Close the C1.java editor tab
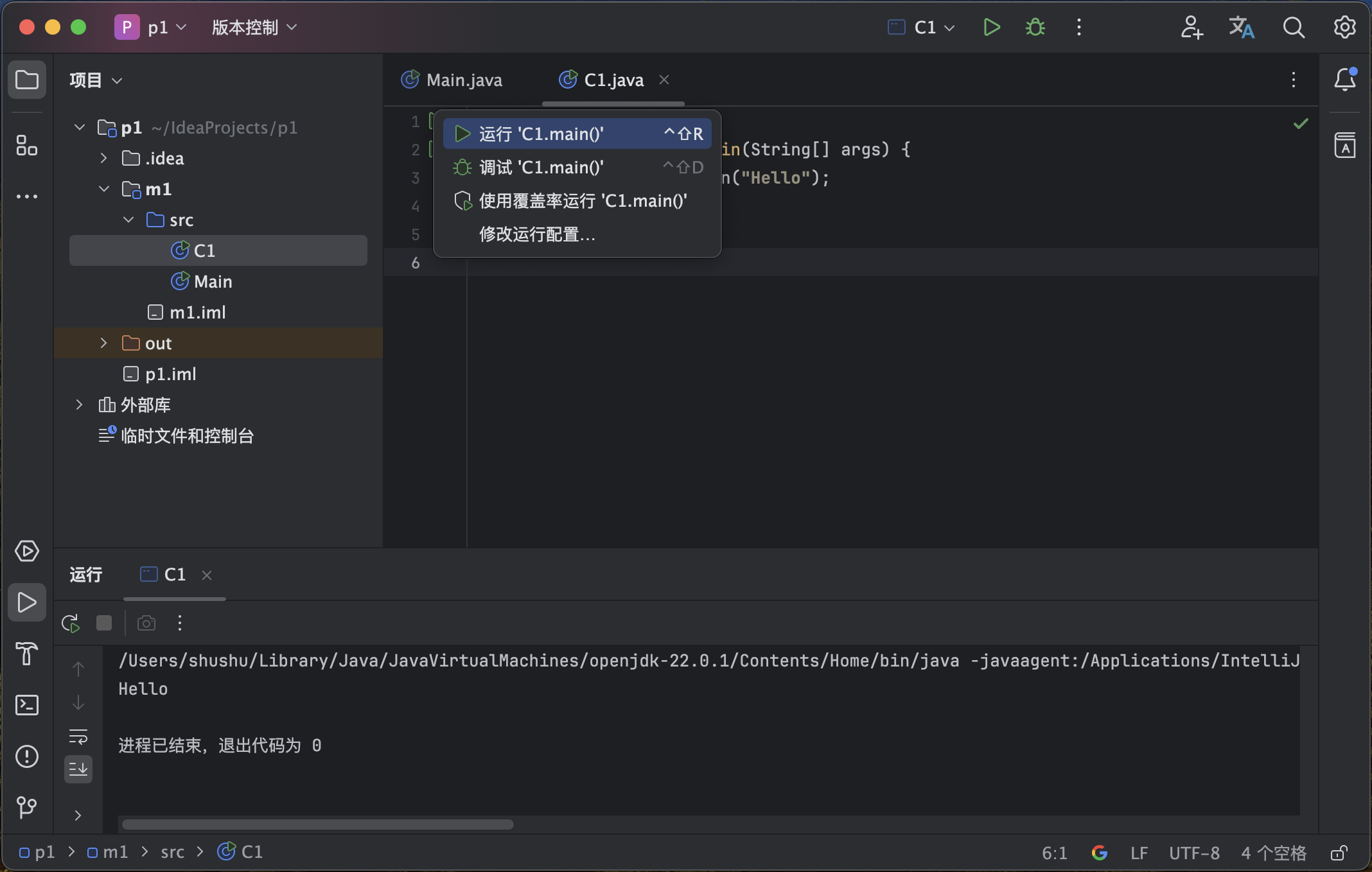 pyautogui.click(x=664, y=80)
